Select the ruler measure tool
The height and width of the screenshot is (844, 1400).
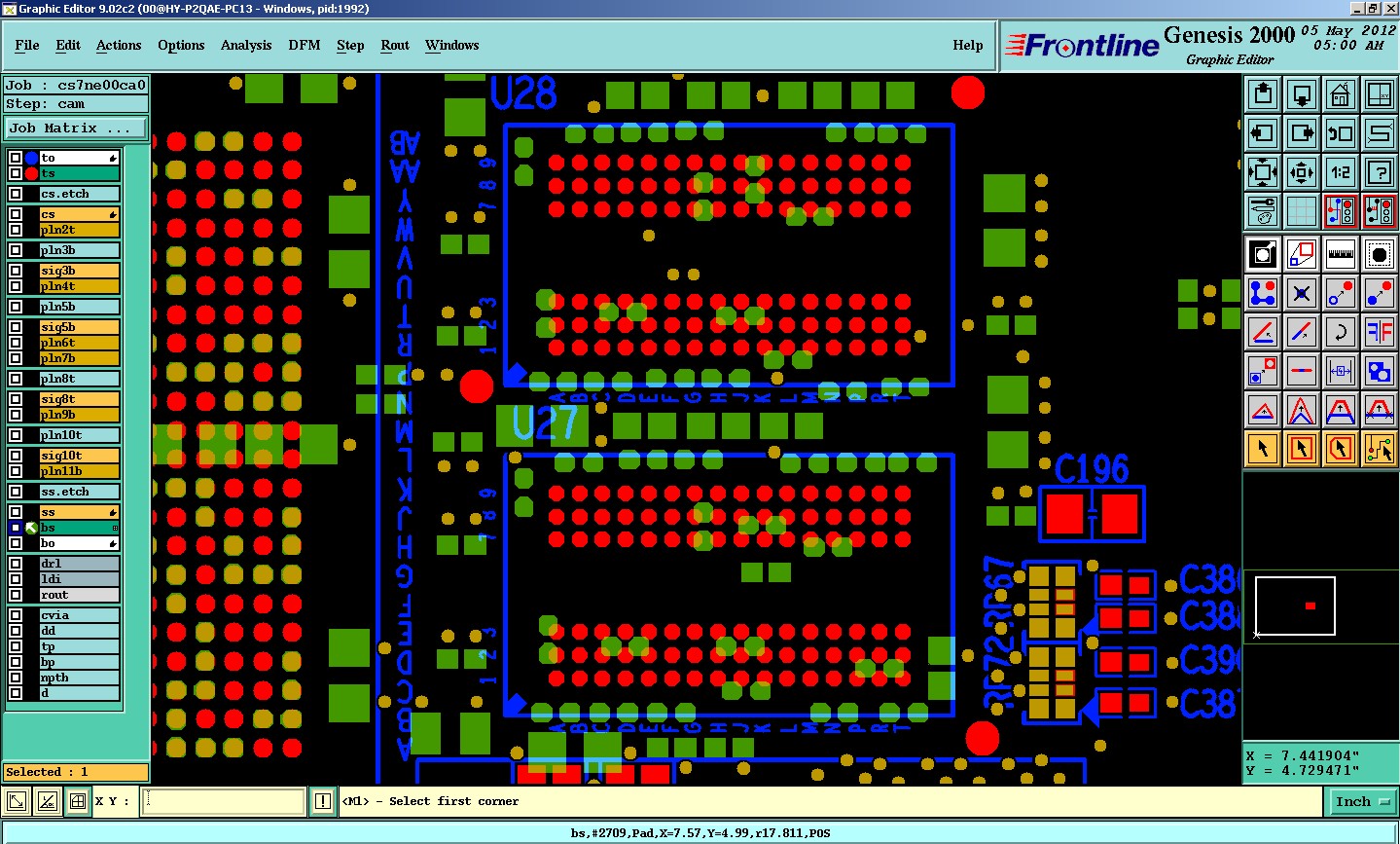(x=1341, y=254)
